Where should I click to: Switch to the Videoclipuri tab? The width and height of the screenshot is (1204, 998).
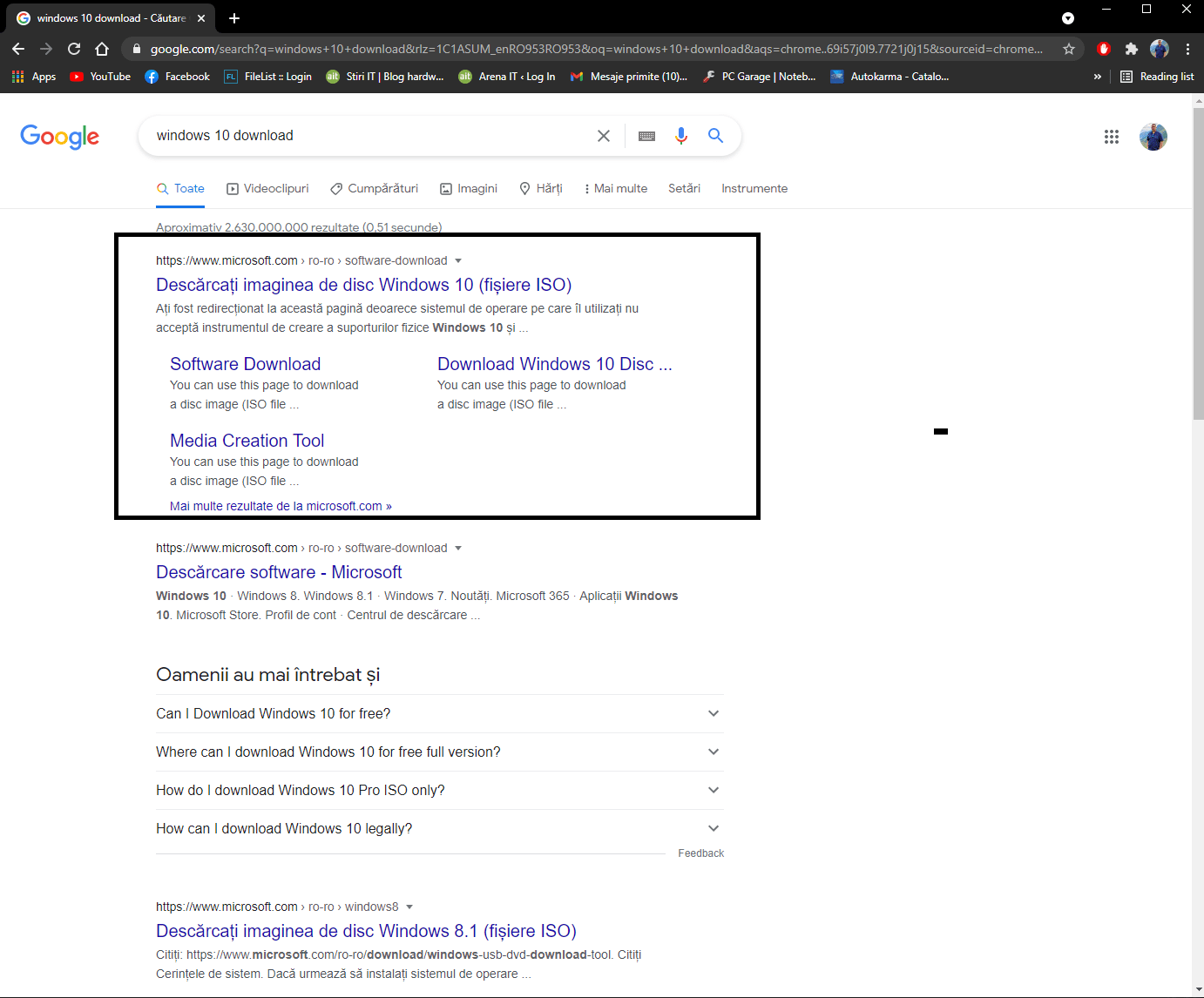coord(267,188)
